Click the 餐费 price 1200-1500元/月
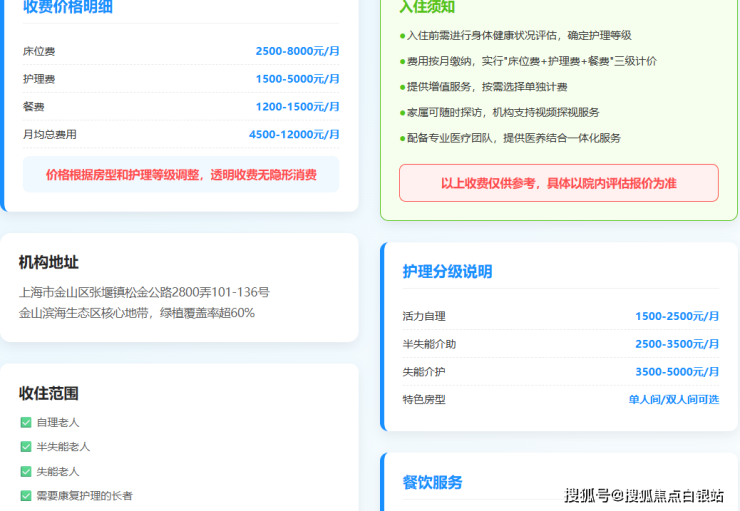The image size is (740, 511). coord(297,107)
